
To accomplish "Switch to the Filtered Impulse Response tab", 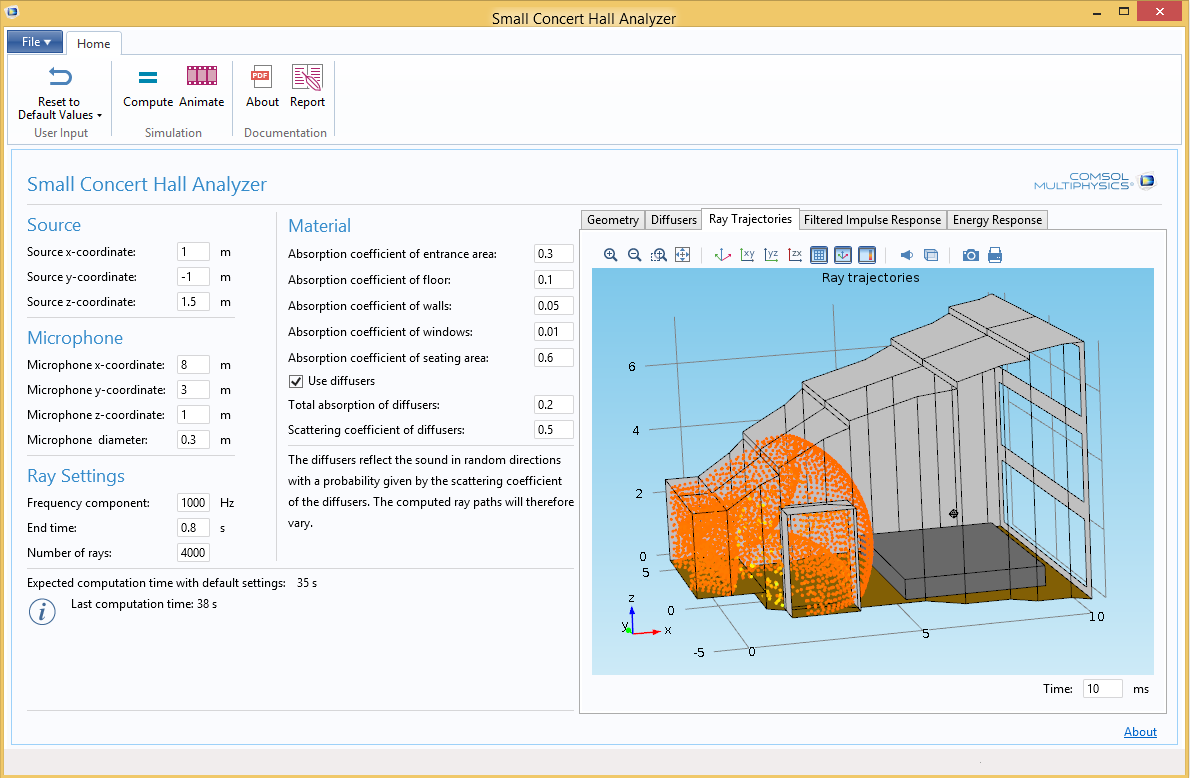I will [872, 220].
